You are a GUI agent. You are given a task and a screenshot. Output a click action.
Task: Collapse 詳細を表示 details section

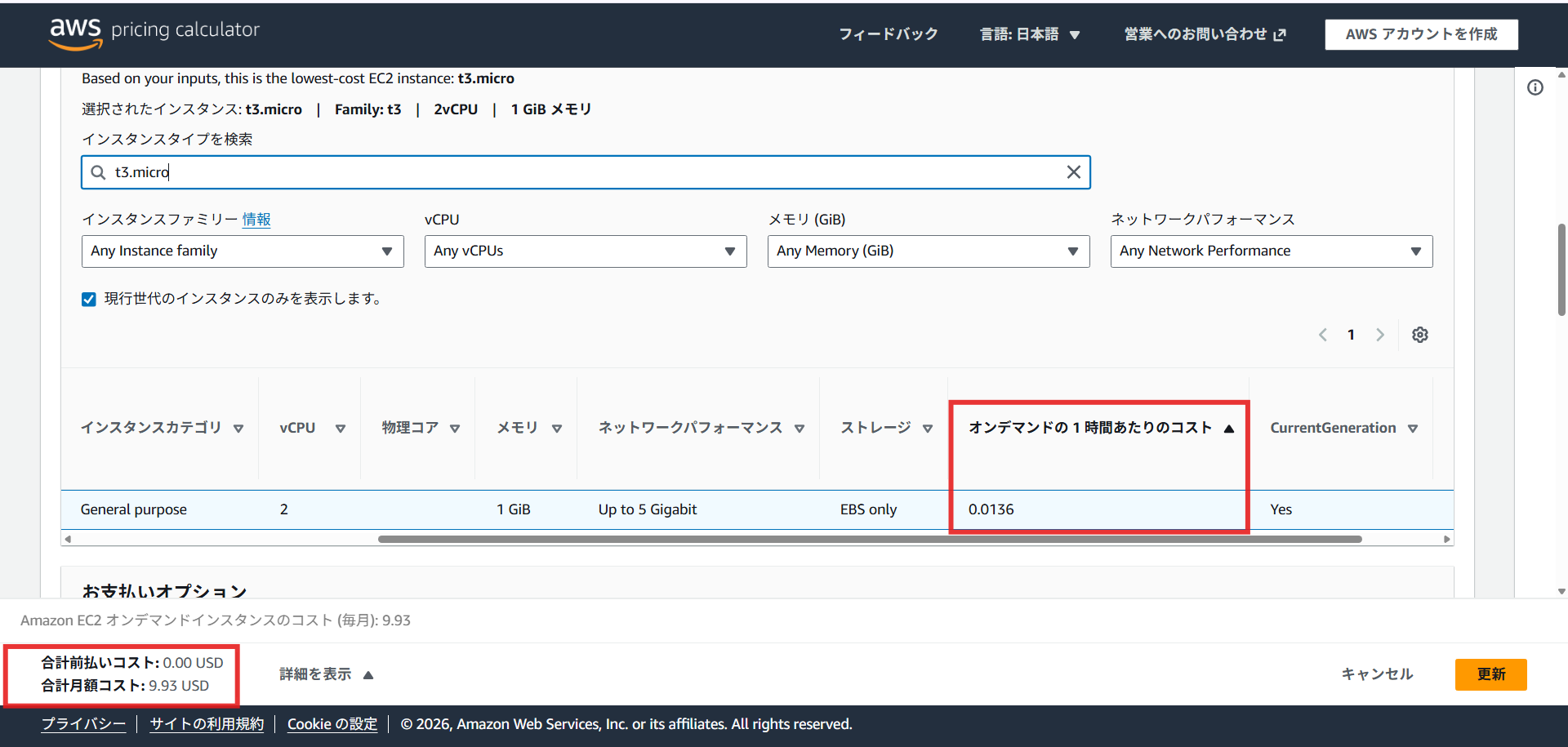[x=324, y=674]
